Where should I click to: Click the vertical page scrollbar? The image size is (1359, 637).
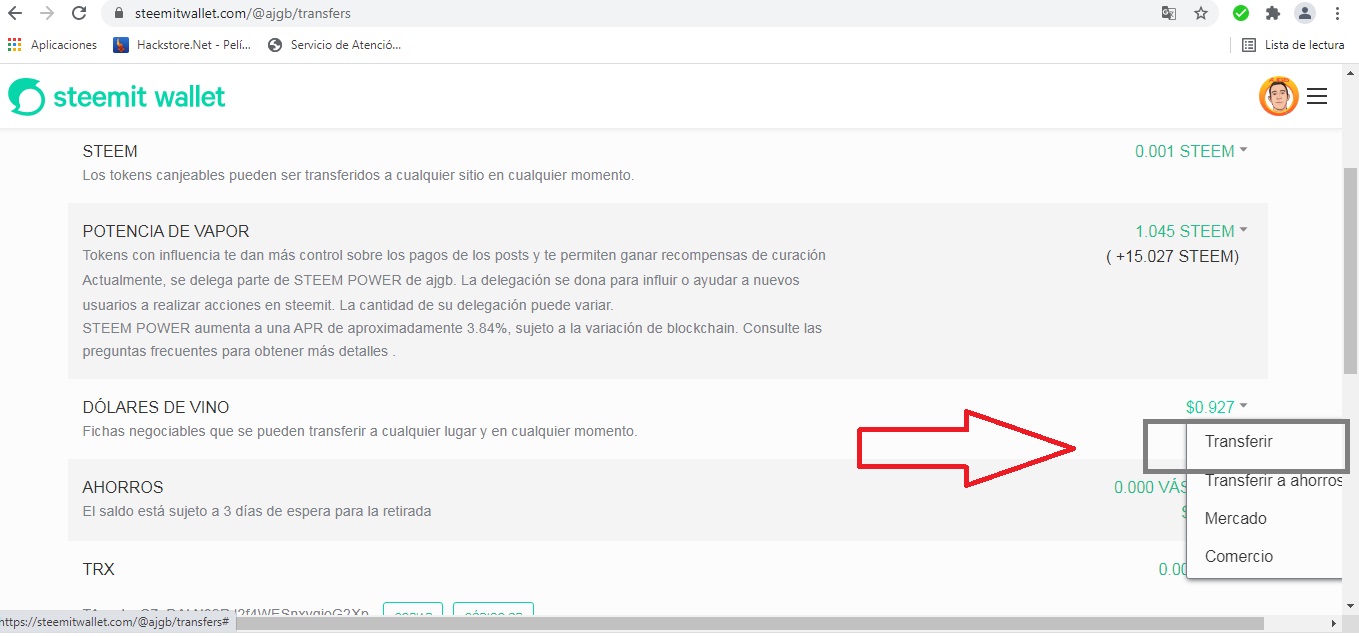pyautogui.click(x=1350, y=270)
